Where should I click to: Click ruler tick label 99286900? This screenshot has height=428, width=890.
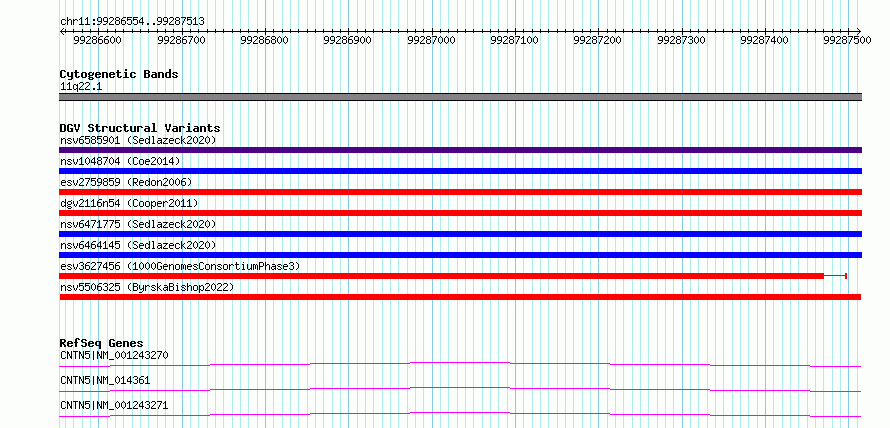coord(347,40)
